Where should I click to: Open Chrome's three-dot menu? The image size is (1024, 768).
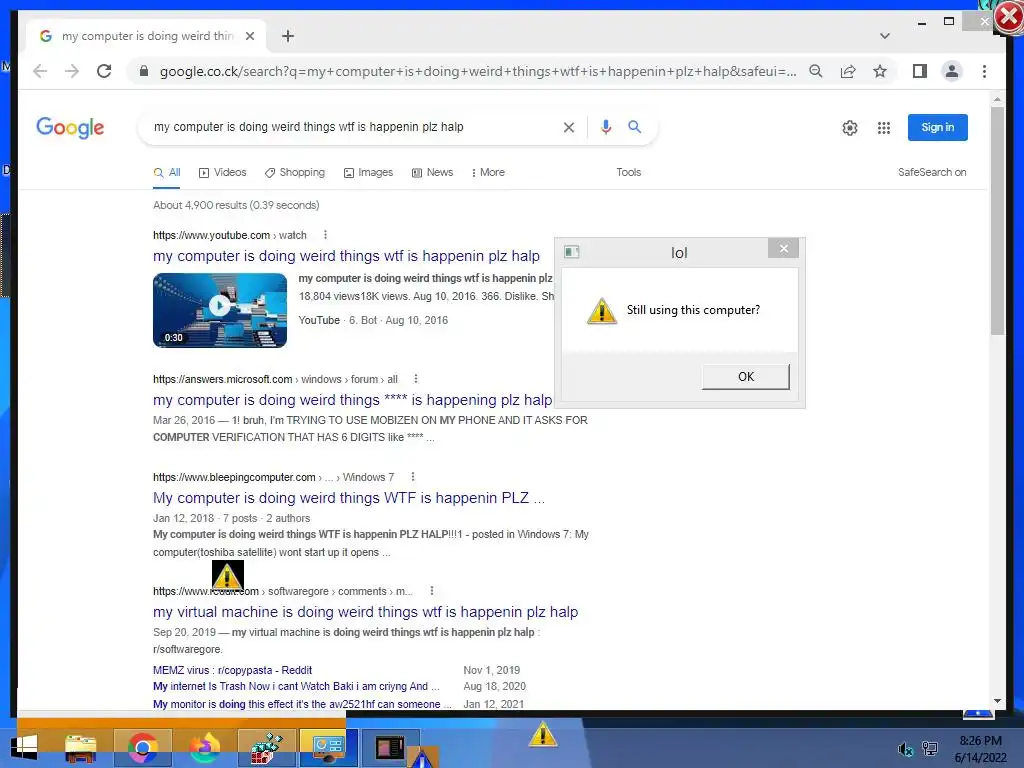coord(984,71)
